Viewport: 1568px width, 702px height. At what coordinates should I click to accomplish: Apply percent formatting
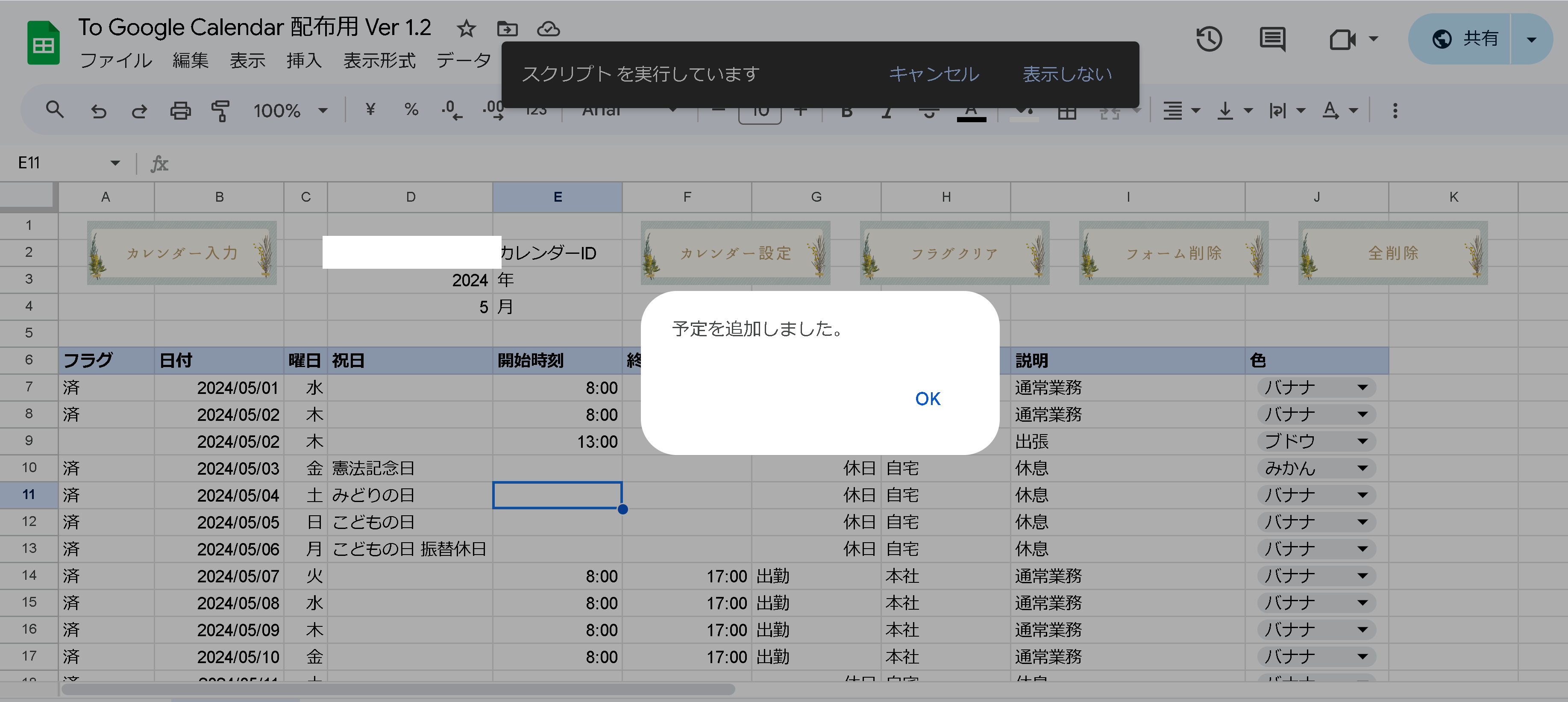pyautogui.click(x=411, y=110)
